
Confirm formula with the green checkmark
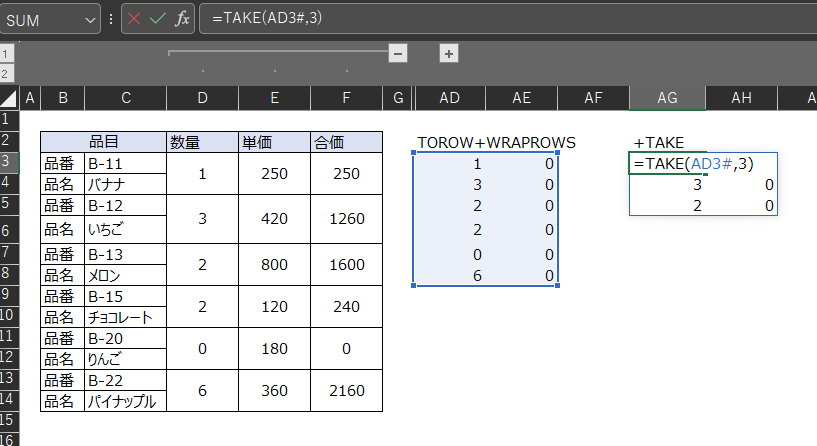(157, 19)
